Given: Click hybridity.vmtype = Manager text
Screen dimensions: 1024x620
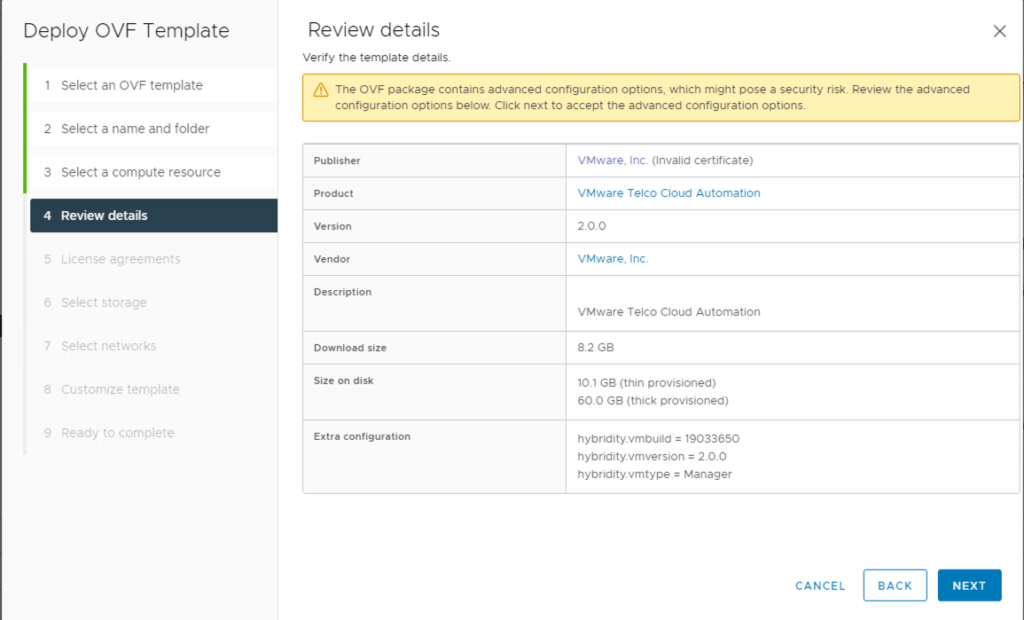Looking at the screenshot, I should click(x=654, y=474).
